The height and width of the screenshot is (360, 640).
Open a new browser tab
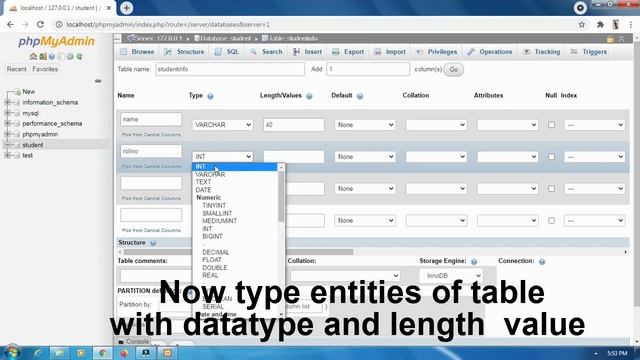click(x=127, y=8)
